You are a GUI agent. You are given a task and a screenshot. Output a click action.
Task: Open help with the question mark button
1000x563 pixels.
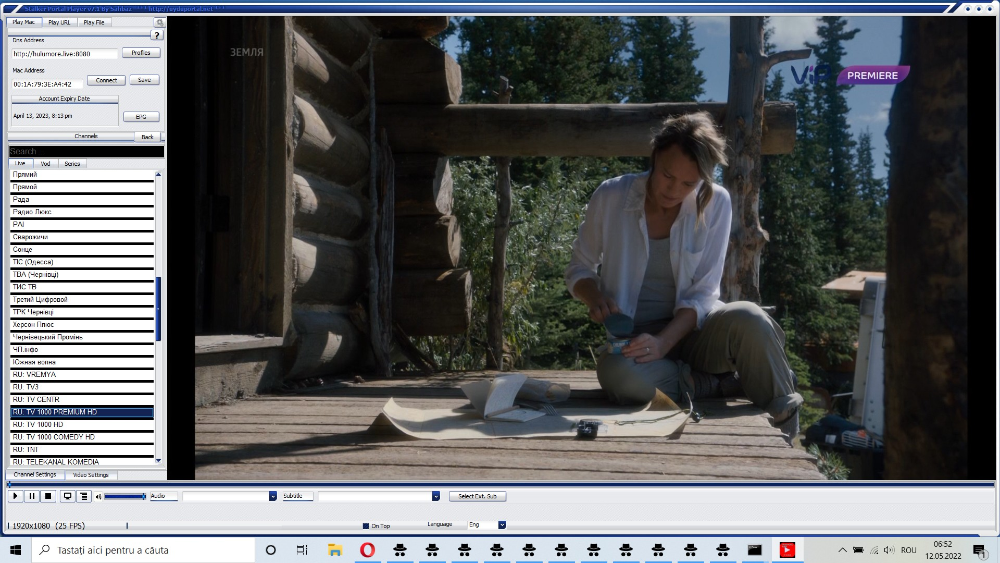[156, 35]
